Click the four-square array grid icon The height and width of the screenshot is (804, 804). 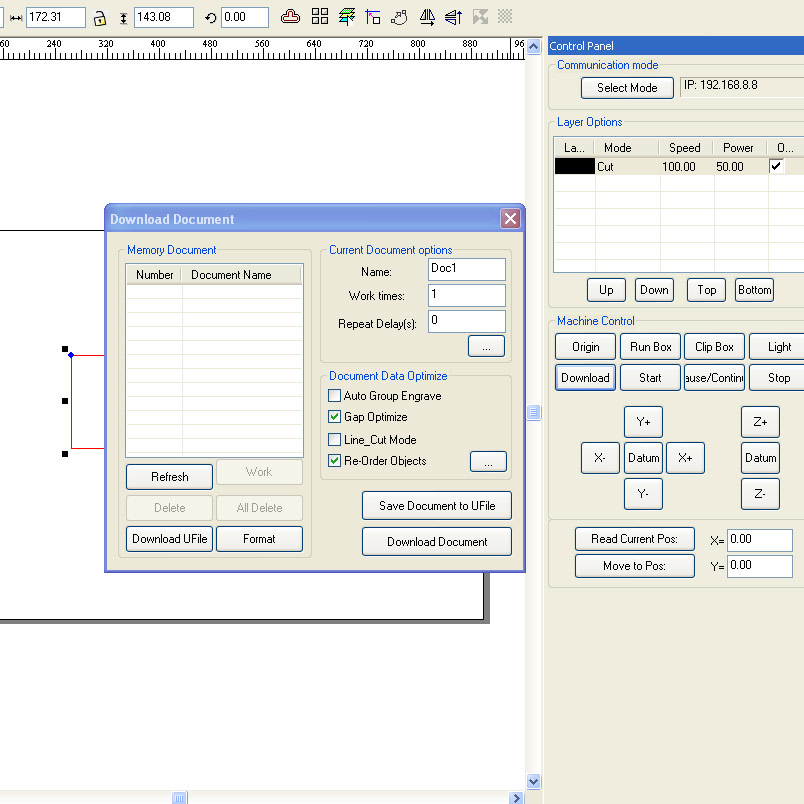(x=320, y=17)
